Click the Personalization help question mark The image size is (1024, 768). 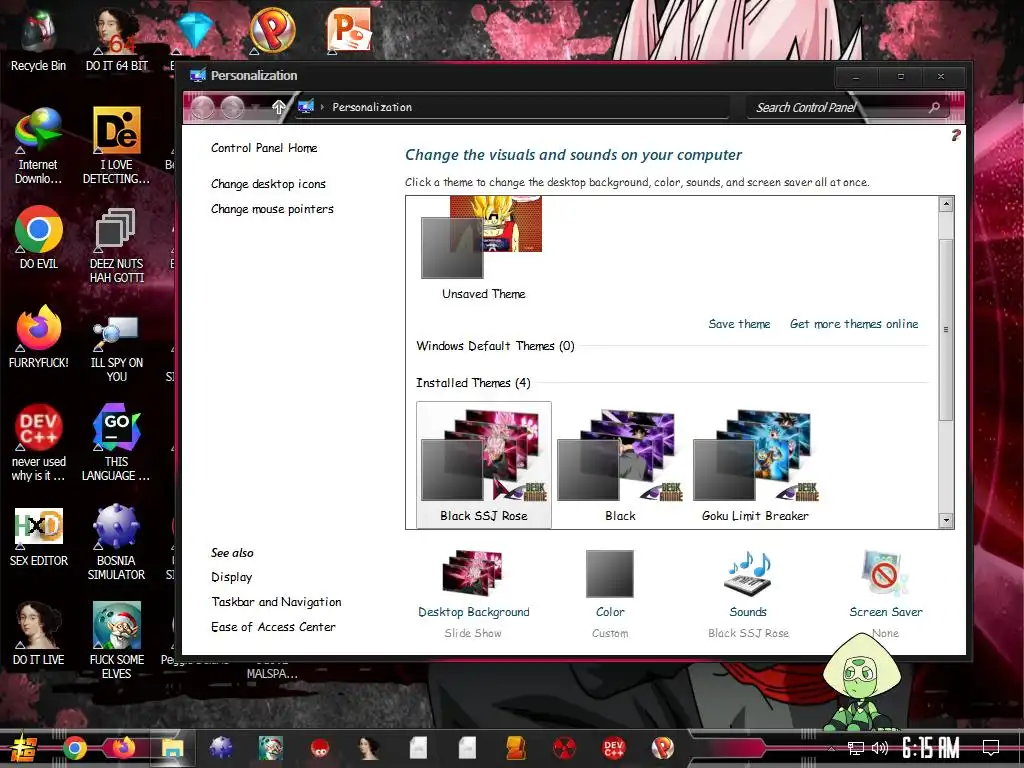[955, 135]
